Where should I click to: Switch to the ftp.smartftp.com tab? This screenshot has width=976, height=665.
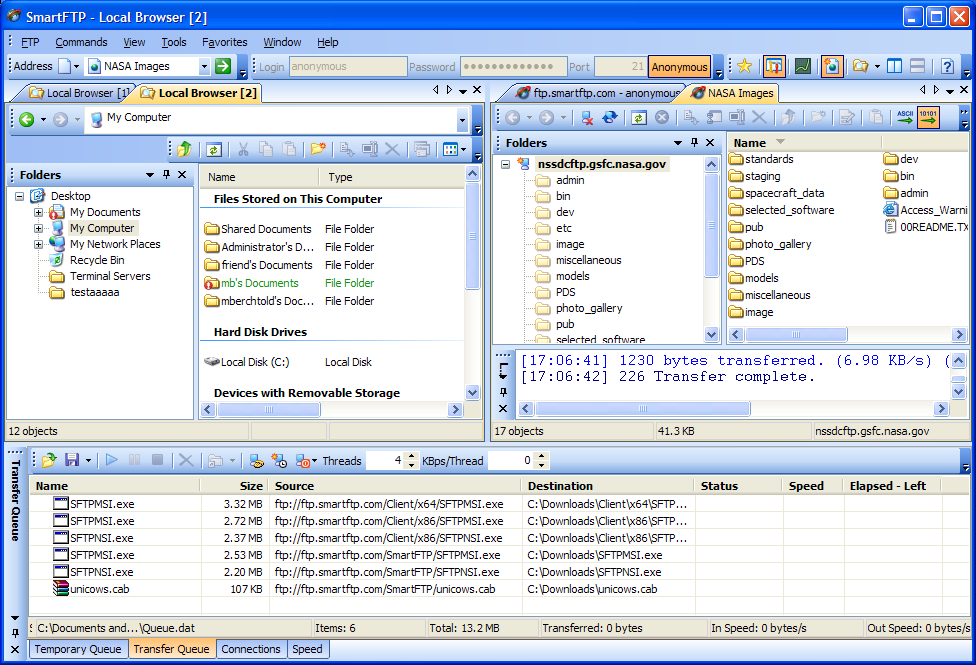(x=595, y=93)
